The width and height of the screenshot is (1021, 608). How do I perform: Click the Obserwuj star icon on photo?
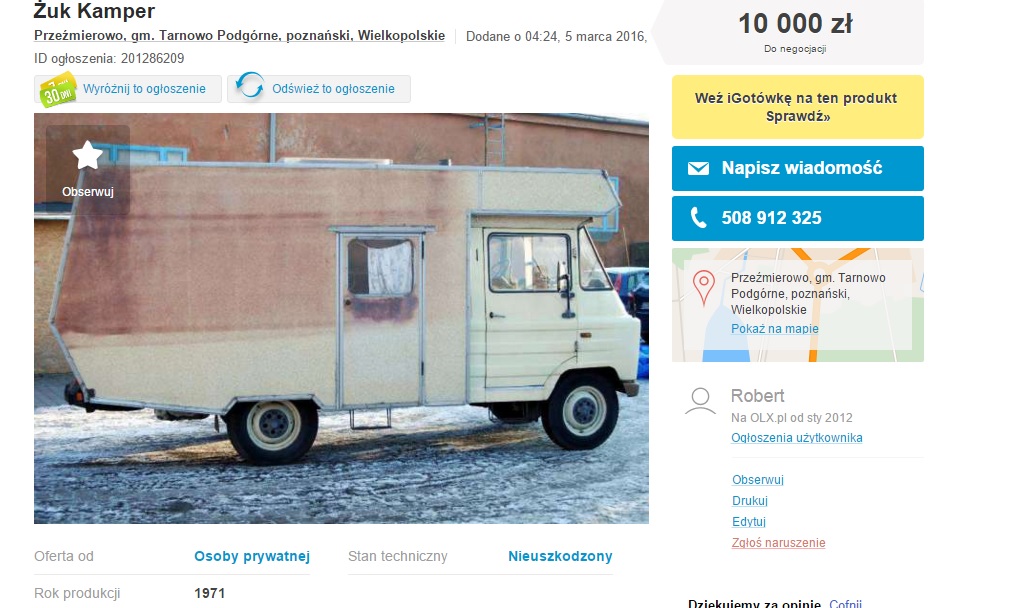coord(87,156)
